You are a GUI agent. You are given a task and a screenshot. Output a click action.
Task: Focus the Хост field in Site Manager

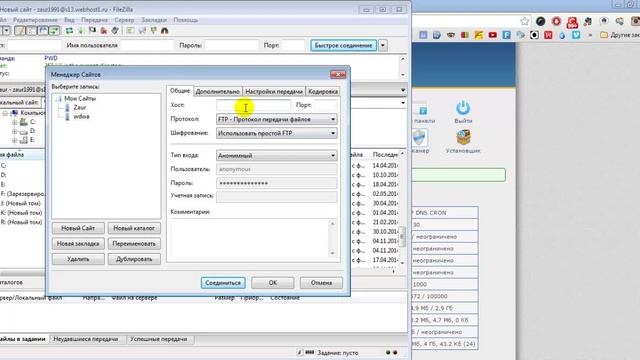[253, 105]
